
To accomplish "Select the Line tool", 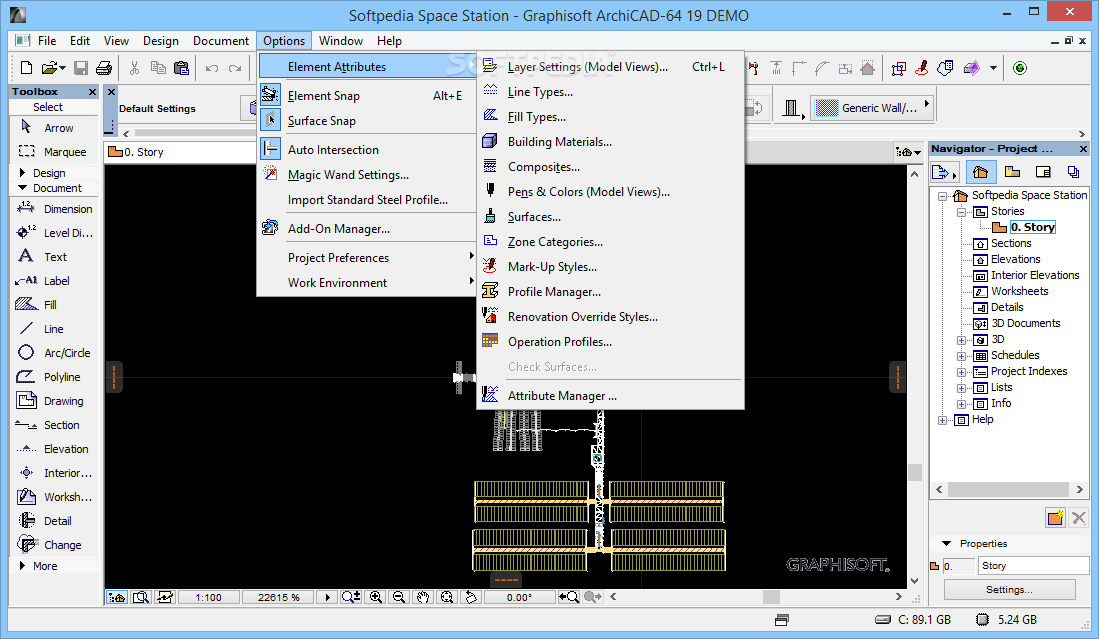I will click(54, 329).
